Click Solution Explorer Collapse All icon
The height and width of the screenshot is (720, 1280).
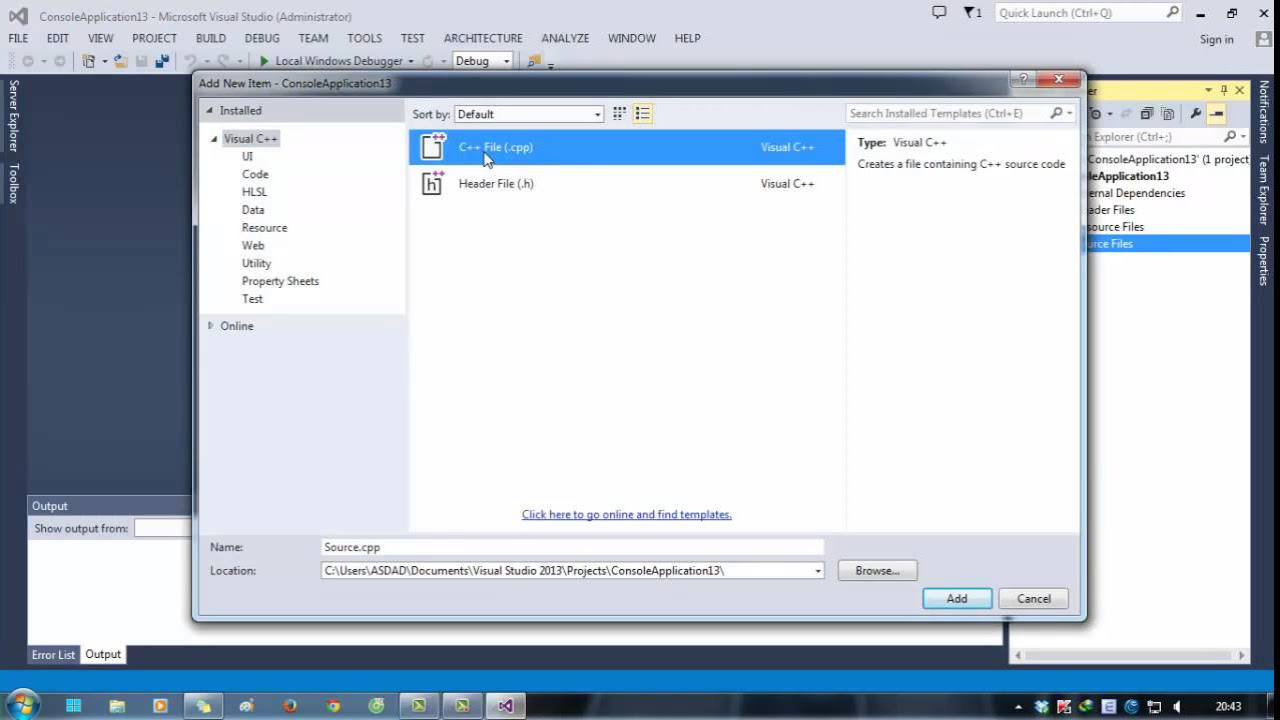pos(1147,114)
